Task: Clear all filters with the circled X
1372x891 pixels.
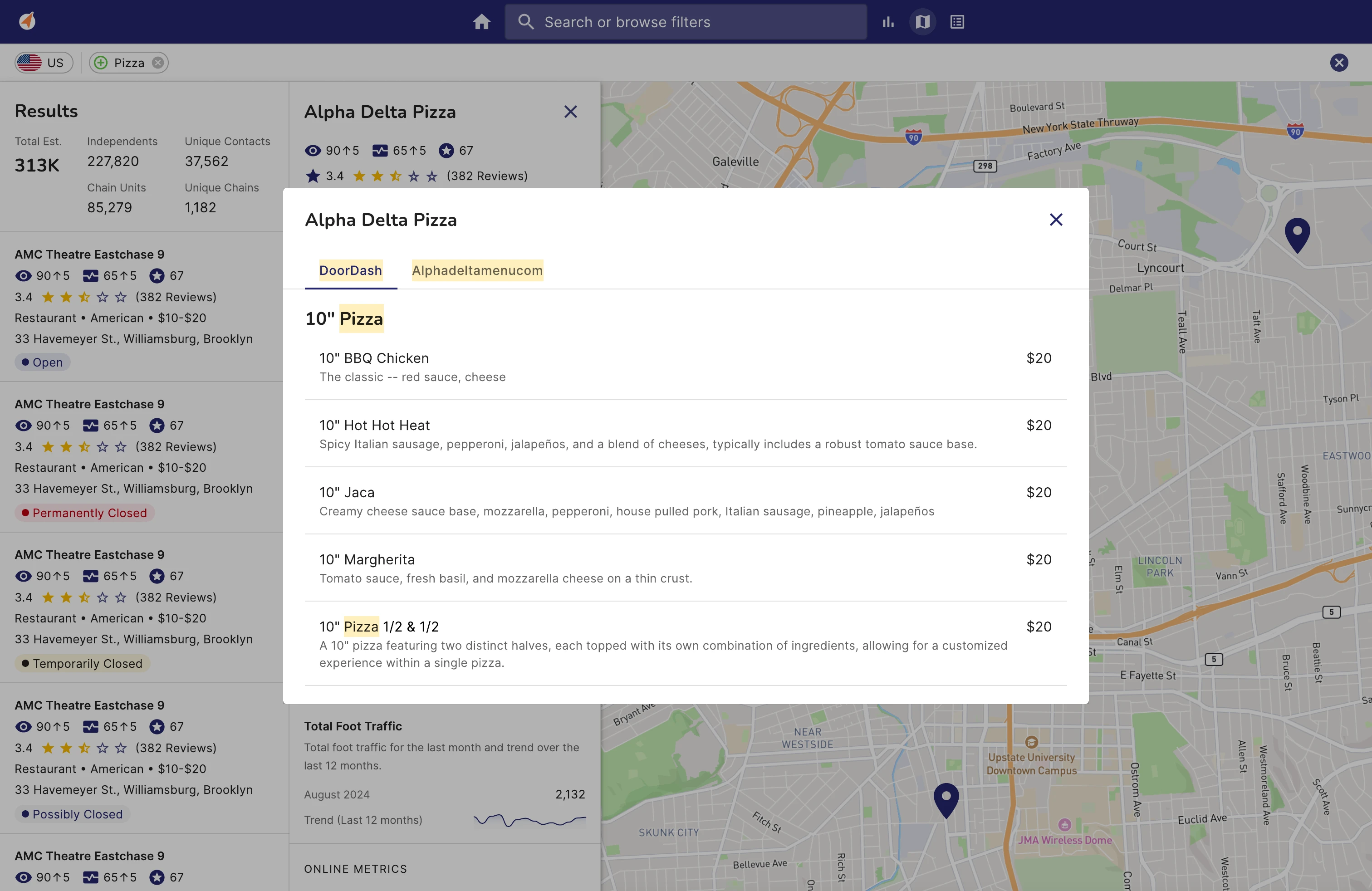Action: [x=1338, y=63]
